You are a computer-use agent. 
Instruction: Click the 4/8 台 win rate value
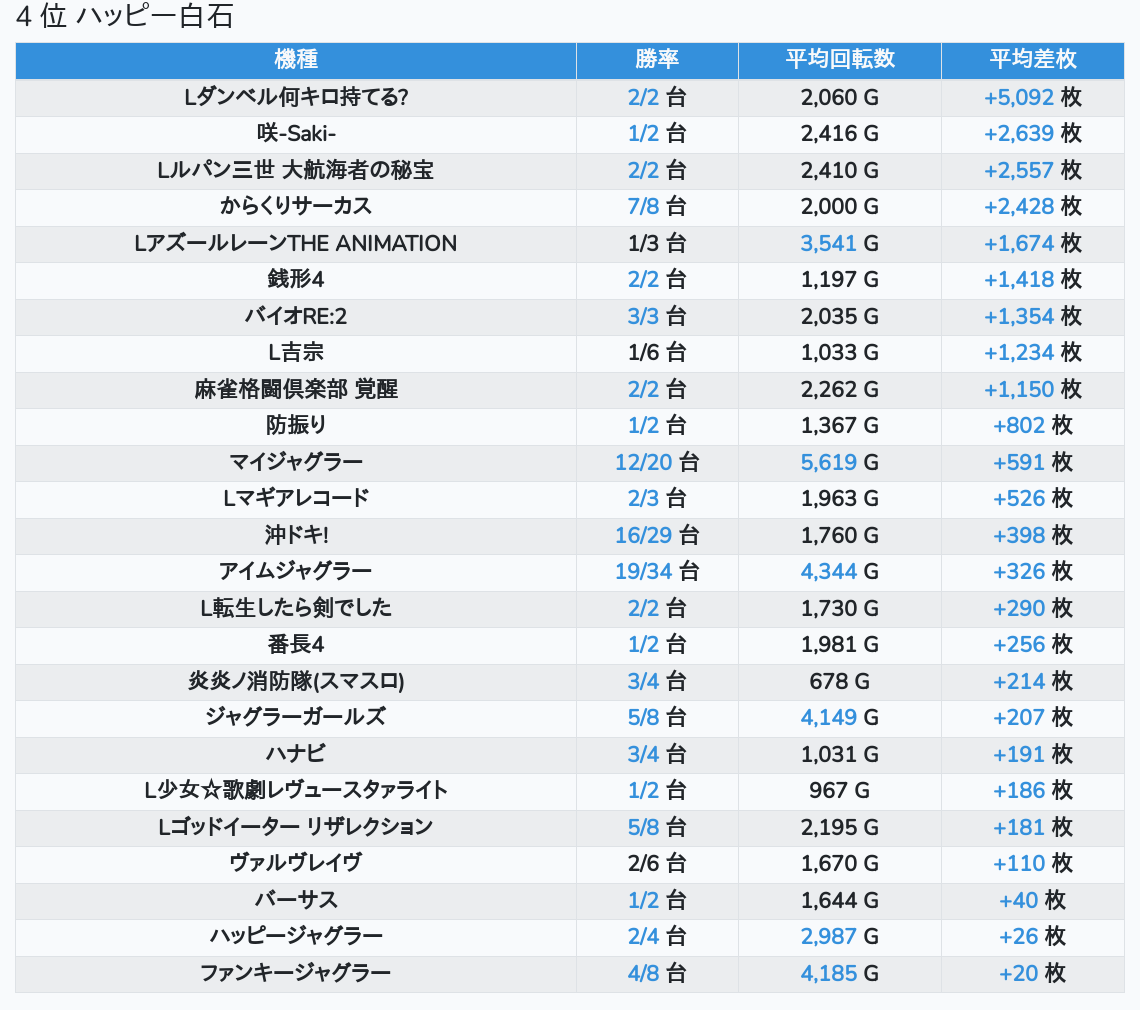[x=657, y=973]
